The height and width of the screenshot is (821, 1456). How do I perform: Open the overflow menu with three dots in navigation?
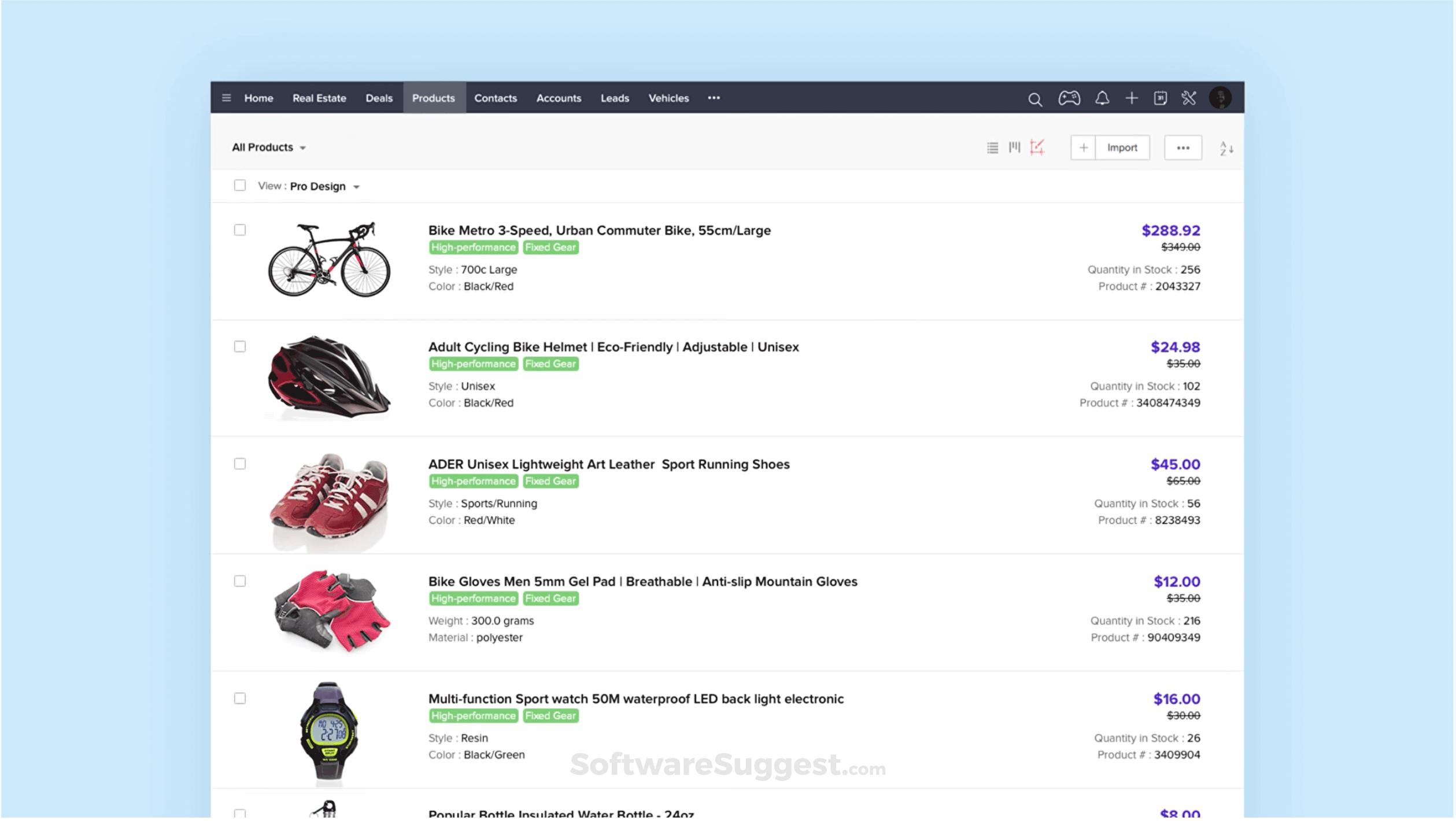pyautogui.click(x=714, y=98)
